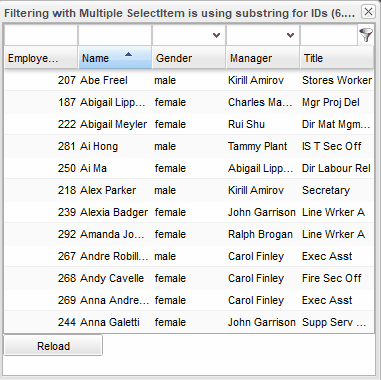Image resolution: width=381 pixels, height=380 pixels.
Task: Click the Stores Worker title cell
Action: tap(337, 80)
